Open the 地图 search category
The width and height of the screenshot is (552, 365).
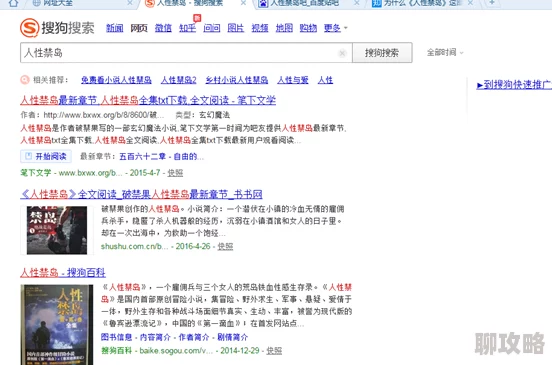click(x=284, y=28)
